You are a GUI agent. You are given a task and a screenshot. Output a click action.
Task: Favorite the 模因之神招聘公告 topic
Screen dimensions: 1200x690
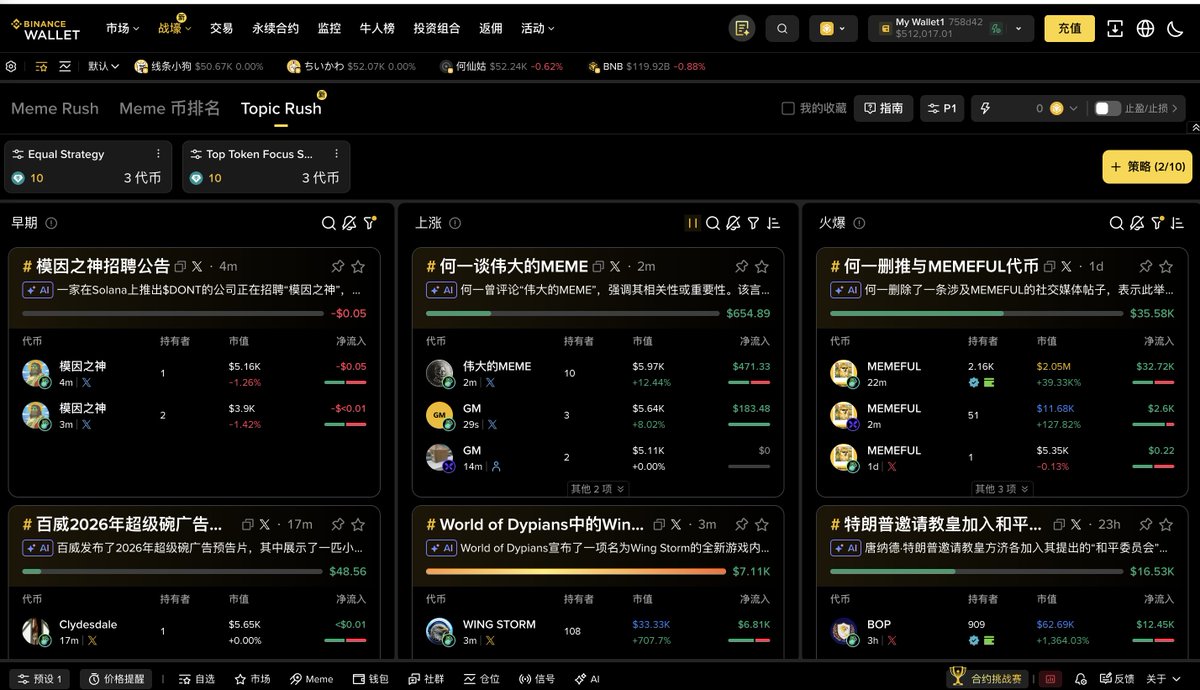[358, 266]
